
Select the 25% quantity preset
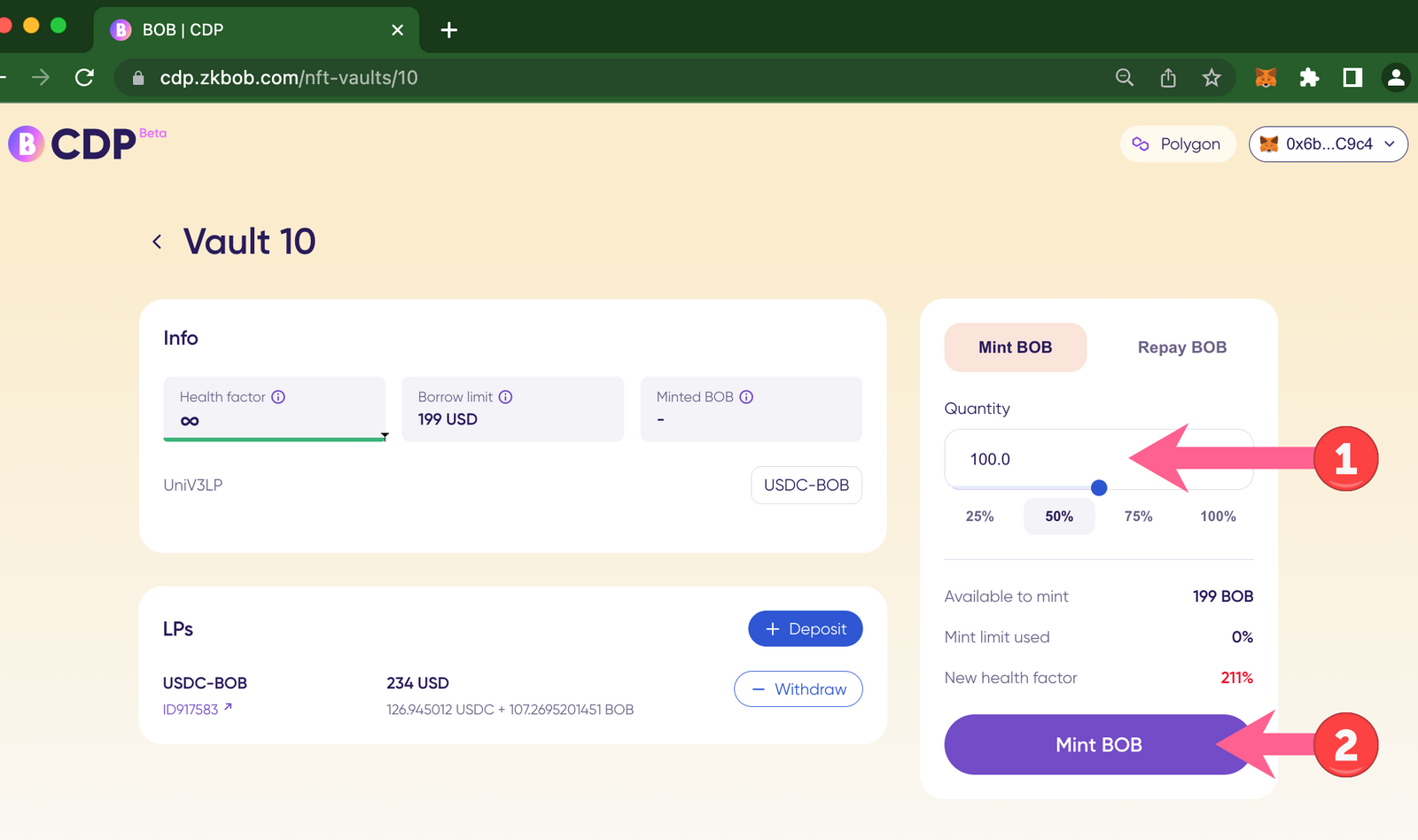[x=979, y=517]
